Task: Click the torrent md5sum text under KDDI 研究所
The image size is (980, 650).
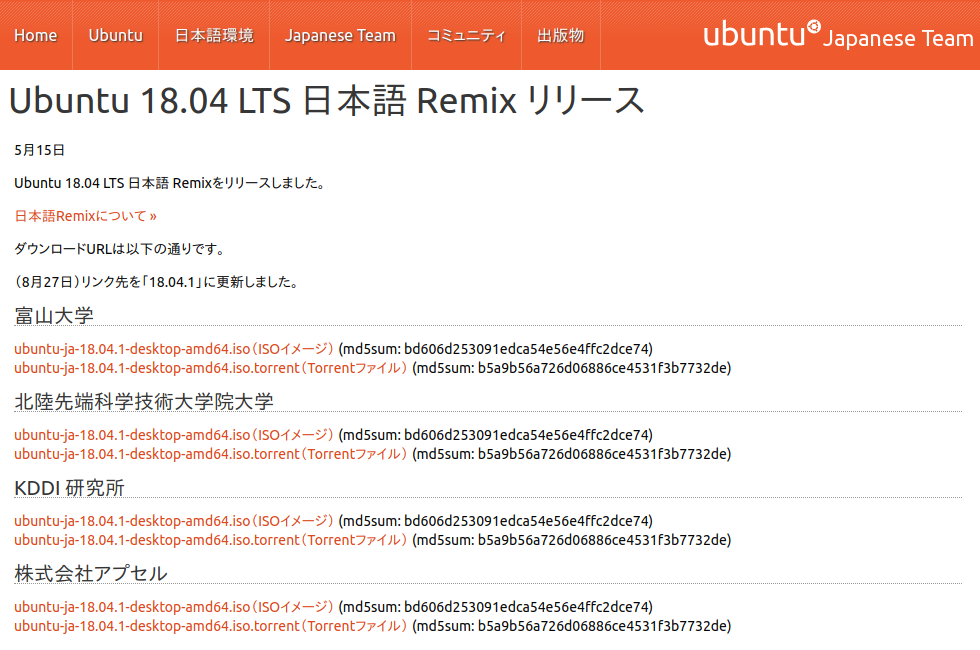Action: (x=571, y=540)
